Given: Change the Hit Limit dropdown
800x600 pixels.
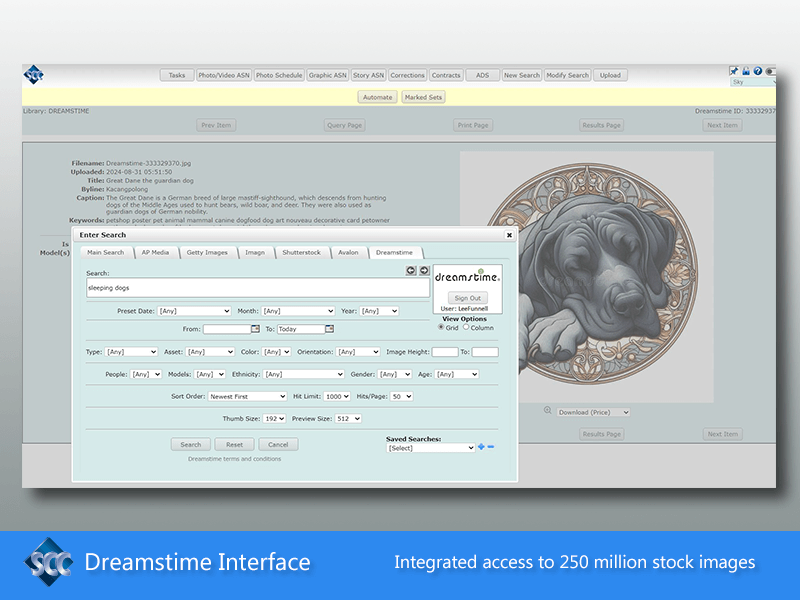Looking at the screenshot, I should coord(337,396).
